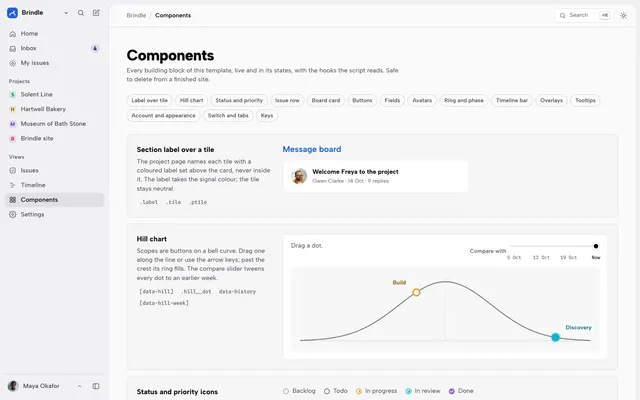Click the Todo status icon
Viewport: 640px width, 400px height.
click(327, 391)
